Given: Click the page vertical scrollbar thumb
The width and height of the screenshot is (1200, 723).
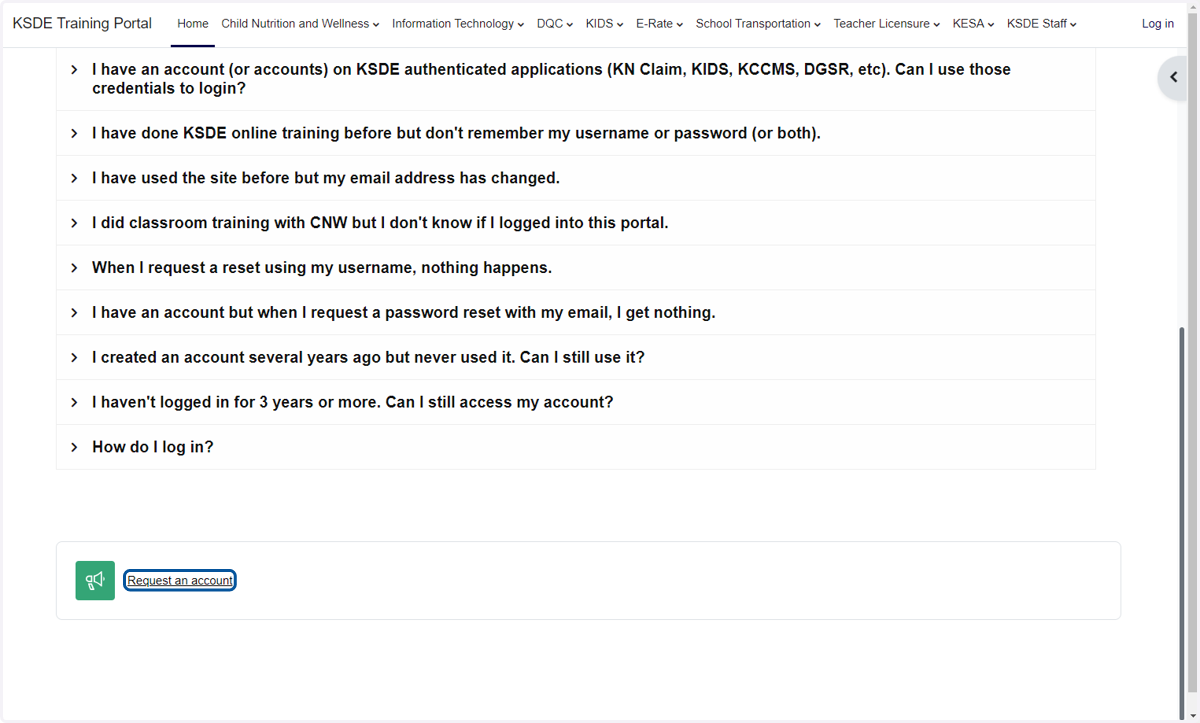Looking at the screenshot, I should click(1184, 520).
